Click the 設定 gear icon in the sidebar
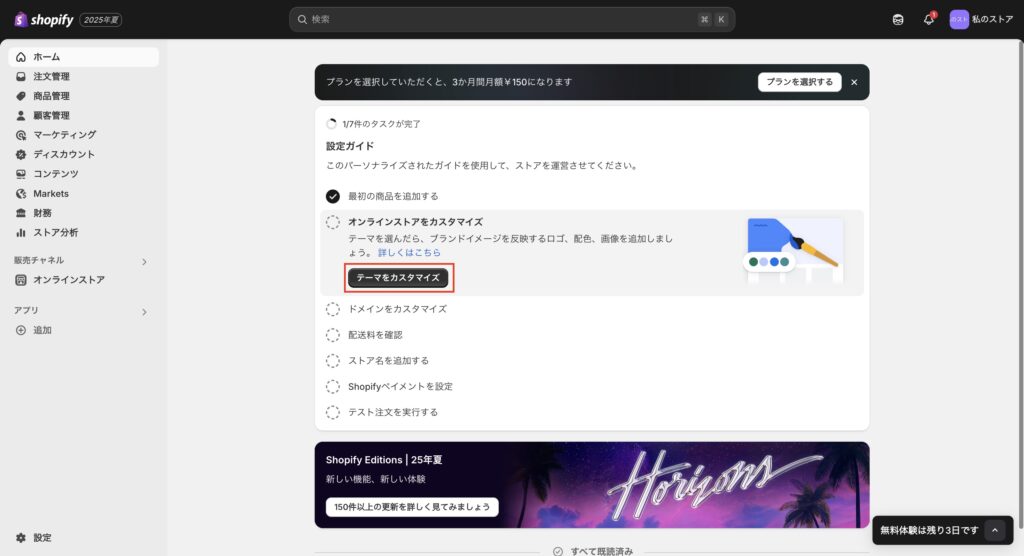The image size is (1024, 556). point(21,537)
